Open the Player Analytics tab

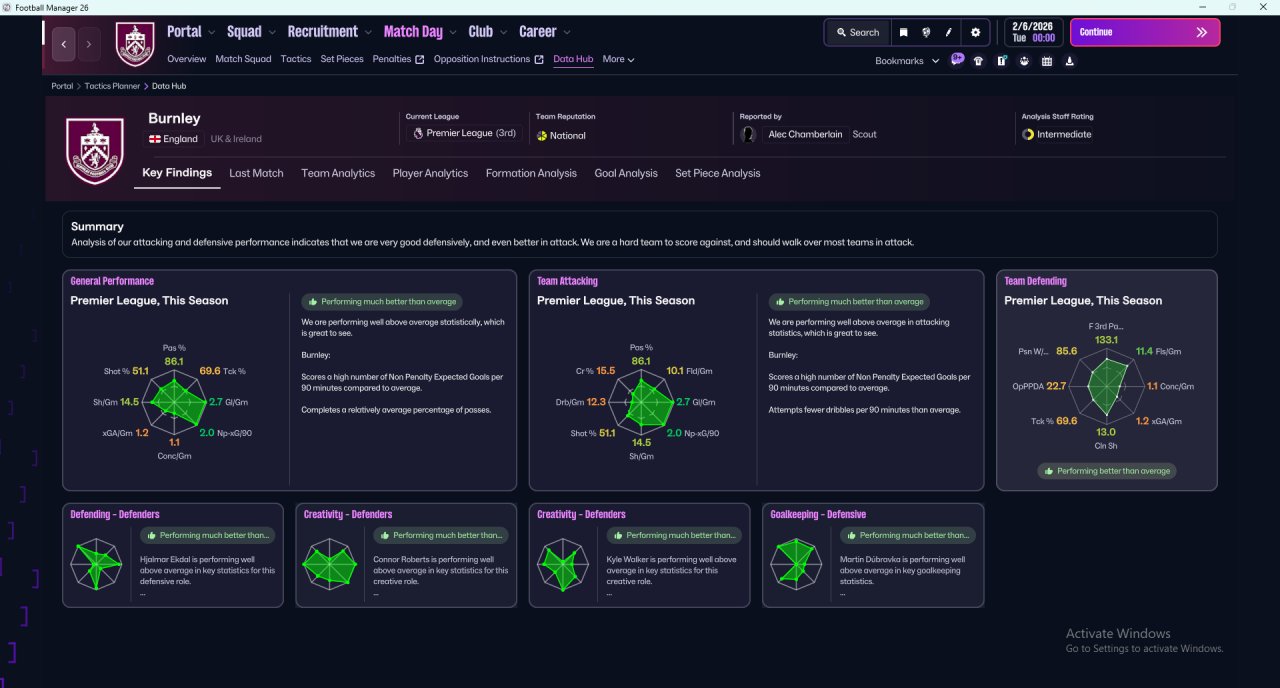(430, 173)
